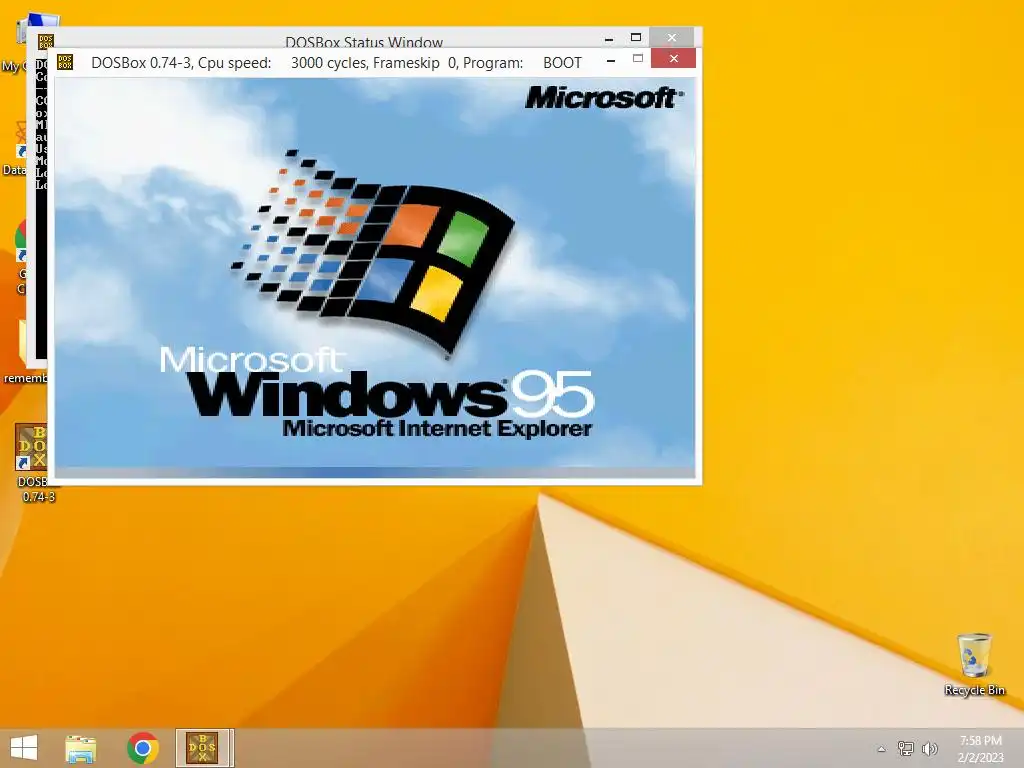The image size is (1024, 768).
Task: Open the volume speaker tray icon
Action: tap(929, 748)
